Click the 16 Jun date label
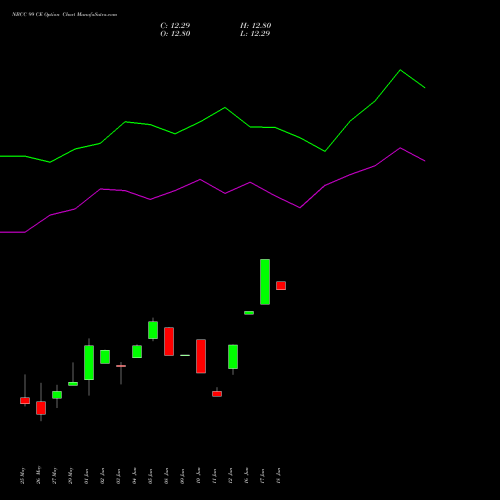The height and width of the screenshot is (500, 500). point(246,476)
